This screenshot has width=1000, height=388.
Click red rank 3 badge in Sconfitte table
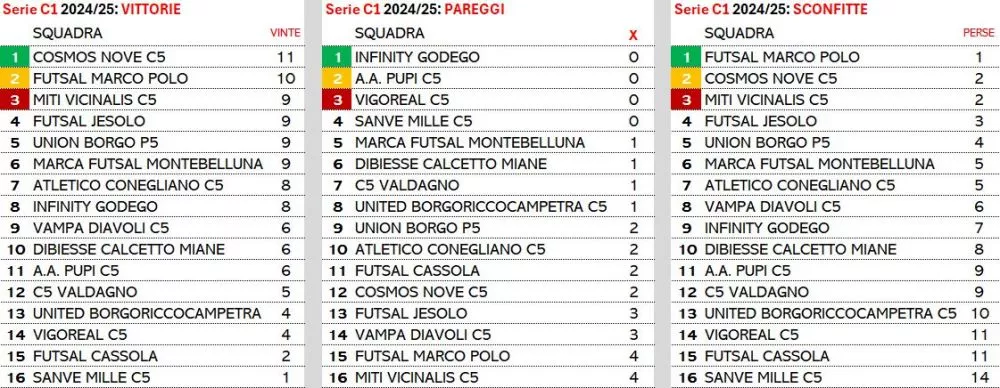click(x=686, y=100)
